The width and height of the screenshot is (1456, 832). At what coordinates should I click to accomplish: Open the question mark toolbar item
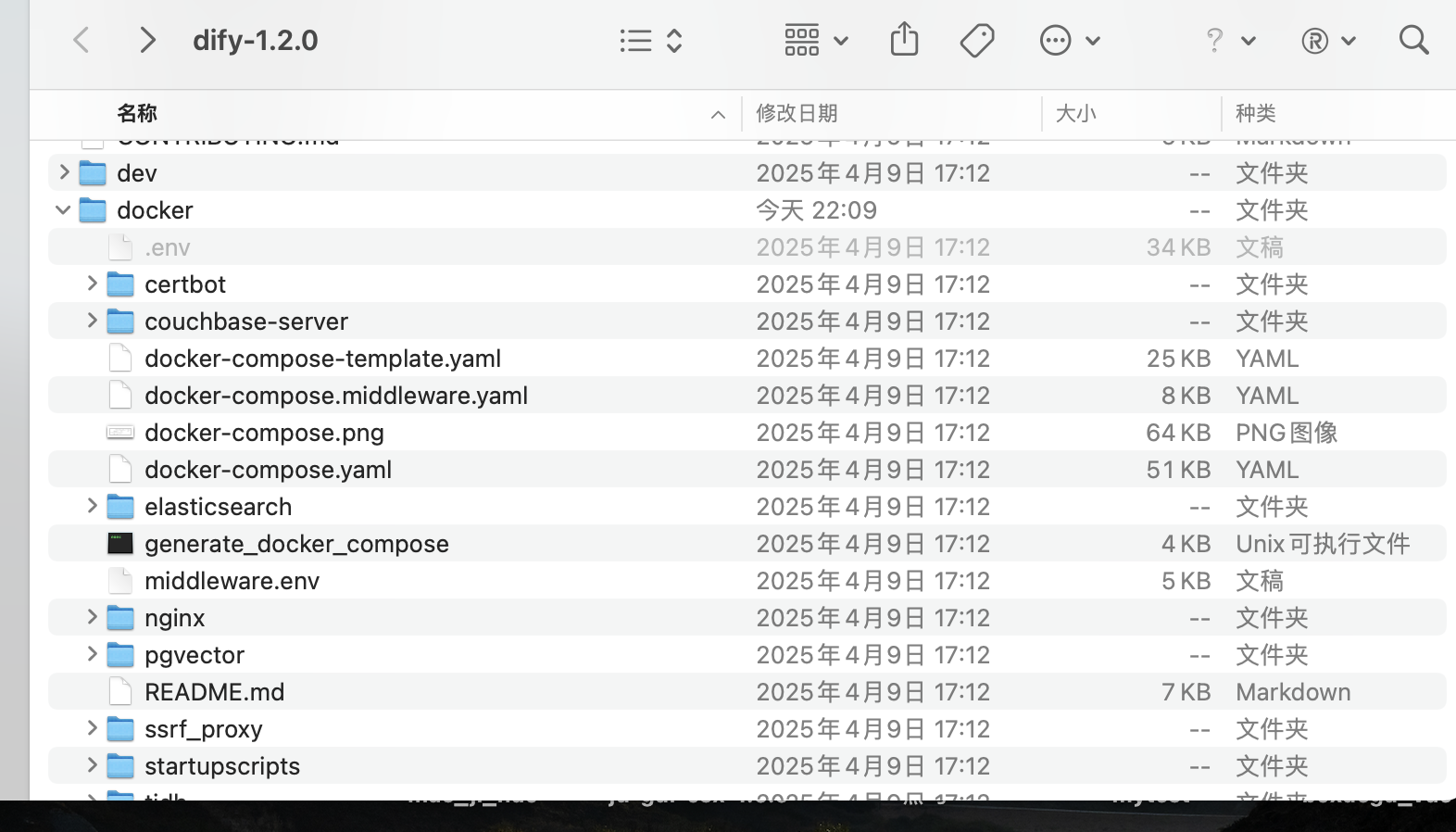click(1230, 40)
